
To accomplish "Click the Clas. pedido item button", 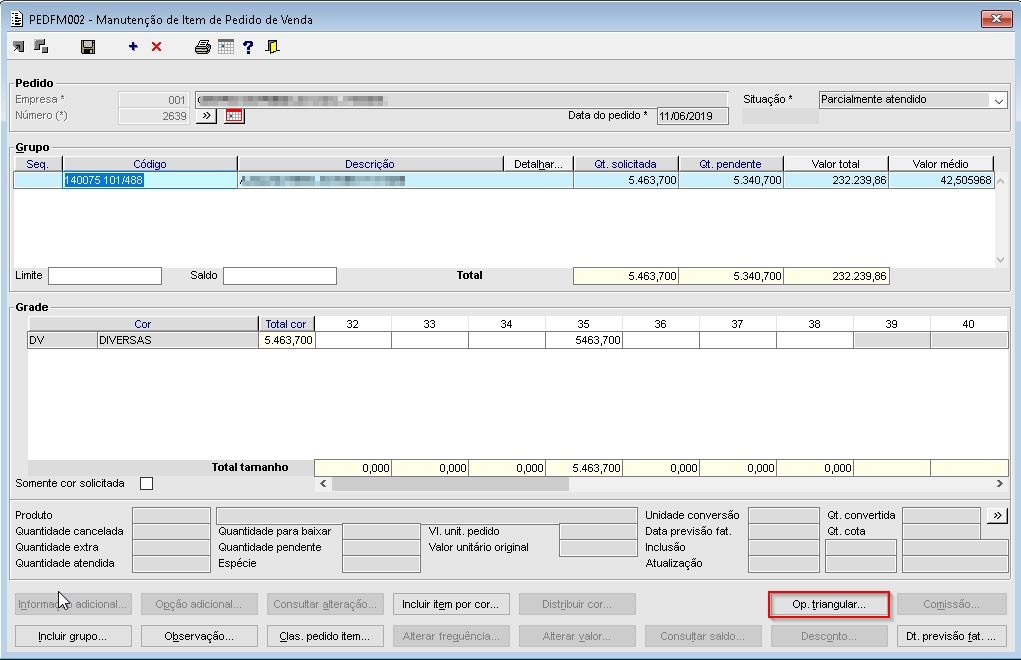I will tap(325, 637).
